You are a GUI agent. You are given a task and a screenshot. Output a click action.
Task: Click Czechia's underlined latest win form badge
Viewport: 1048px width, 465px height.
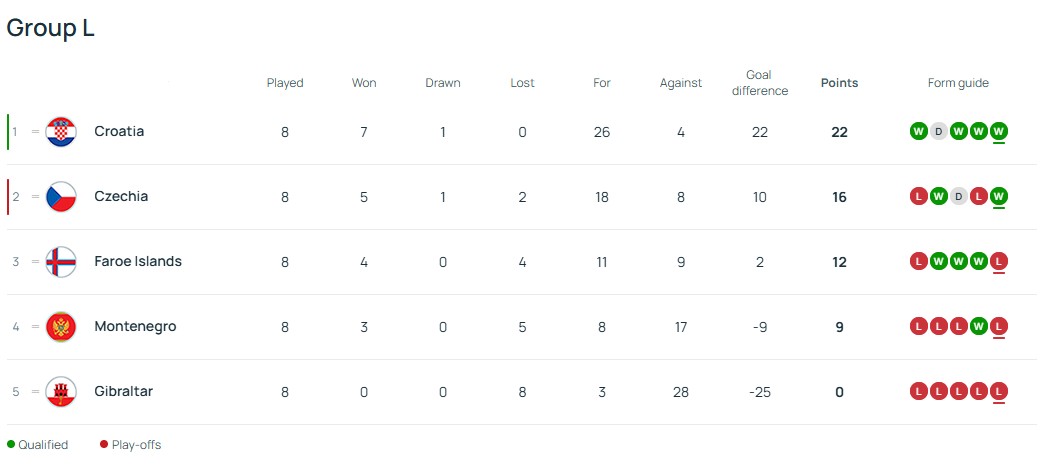pyautogui.click(x=999, y=197)
